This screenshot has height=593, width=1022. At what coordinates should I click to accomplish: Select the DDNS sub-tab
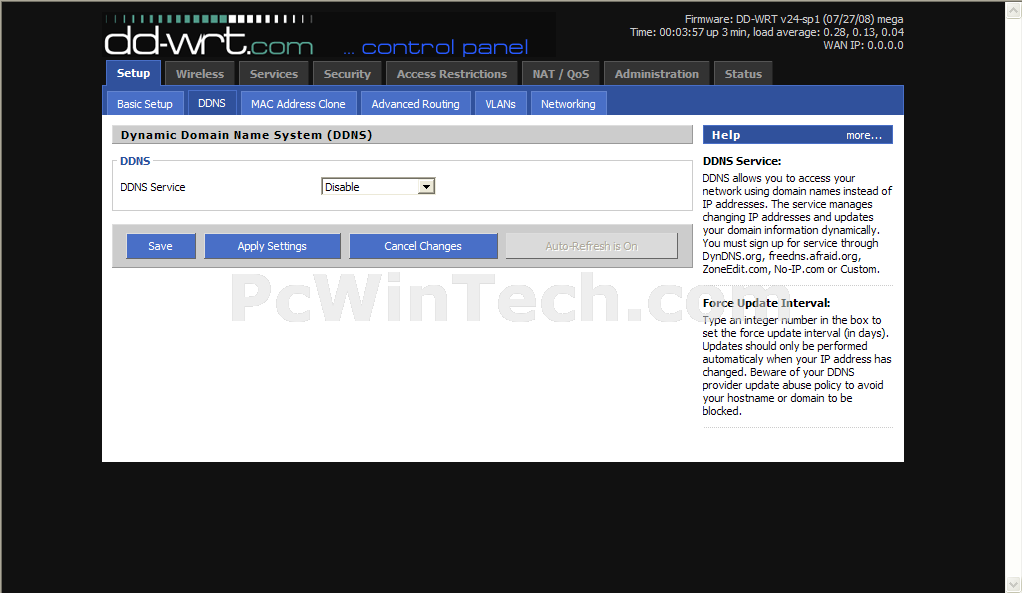tap(212, 103)
